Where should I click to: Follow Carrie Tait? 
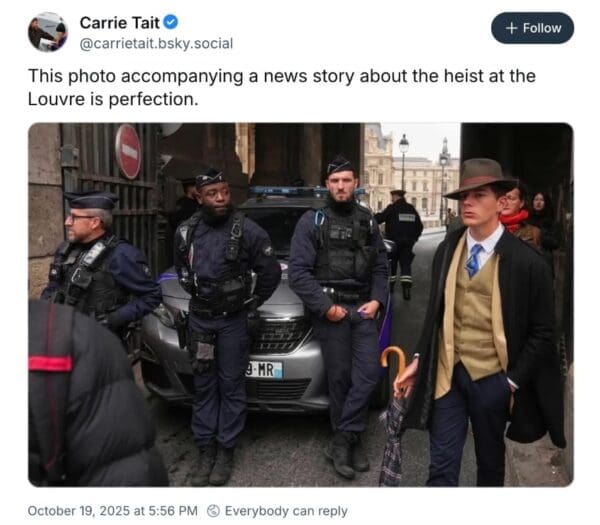[532, 28]
